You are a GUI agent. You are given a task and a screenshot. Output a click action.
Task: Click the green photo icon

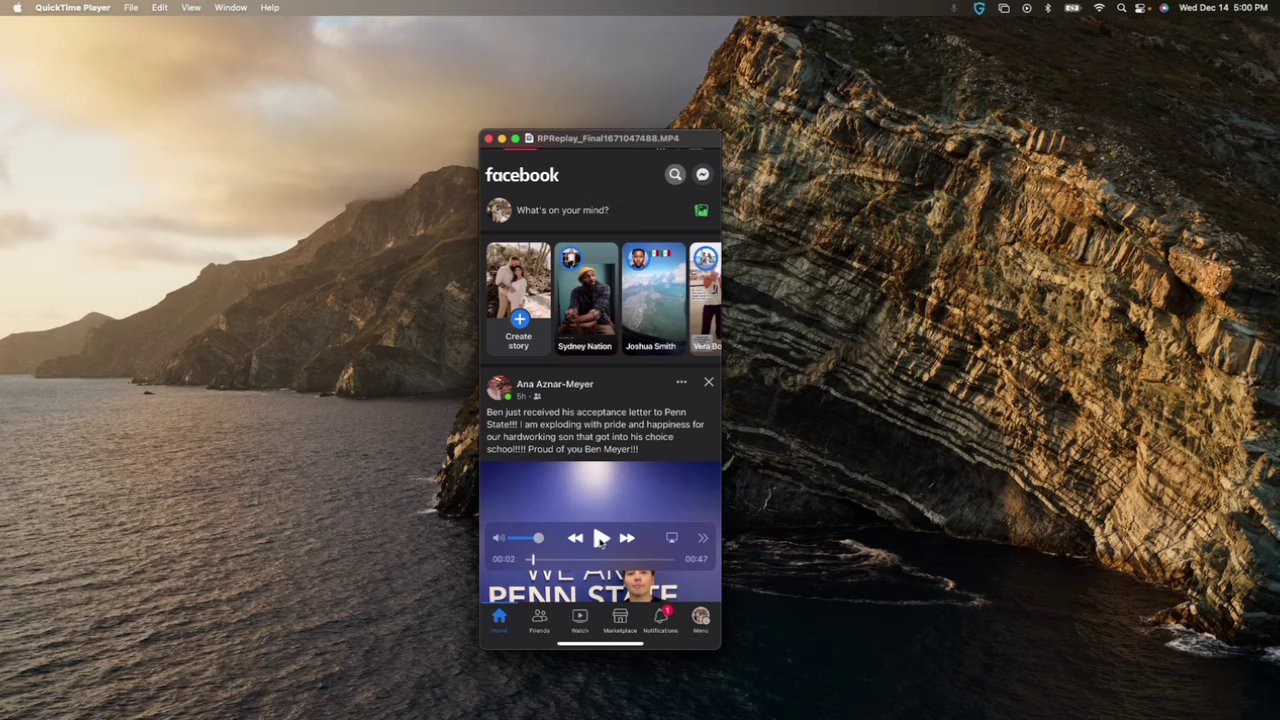click(701, 210)
